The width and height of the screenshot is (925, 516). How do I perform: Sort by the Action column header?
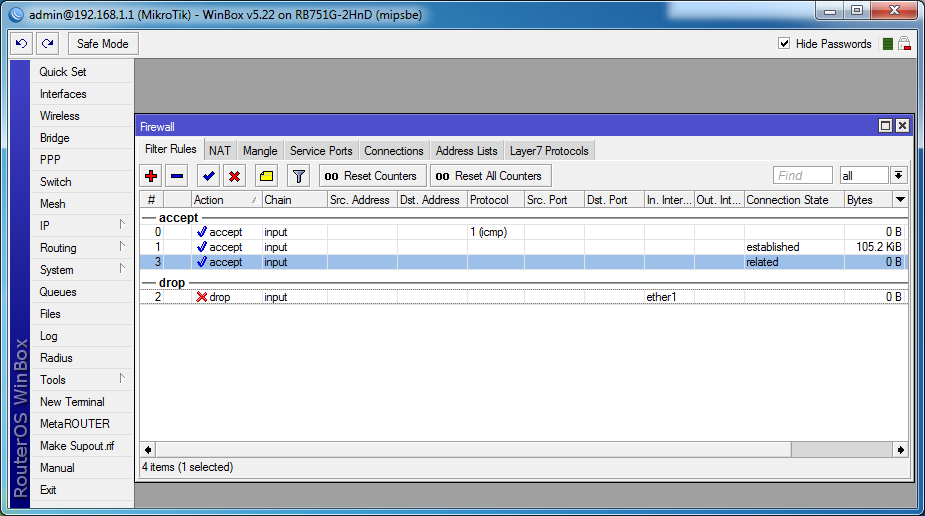coord(227,200)
